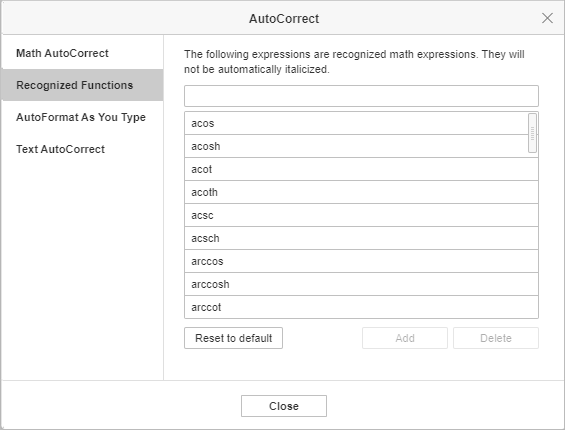
Task: Select acoth in the list
Action: point(361,192)
